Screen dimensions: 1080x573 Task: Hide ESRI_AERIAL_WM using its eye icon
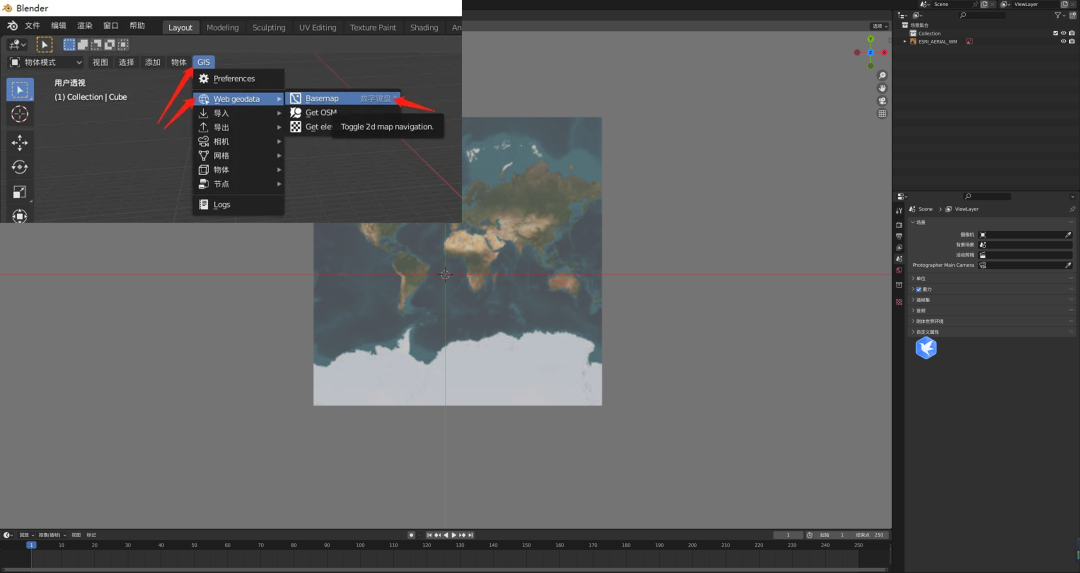(1063, 41)
